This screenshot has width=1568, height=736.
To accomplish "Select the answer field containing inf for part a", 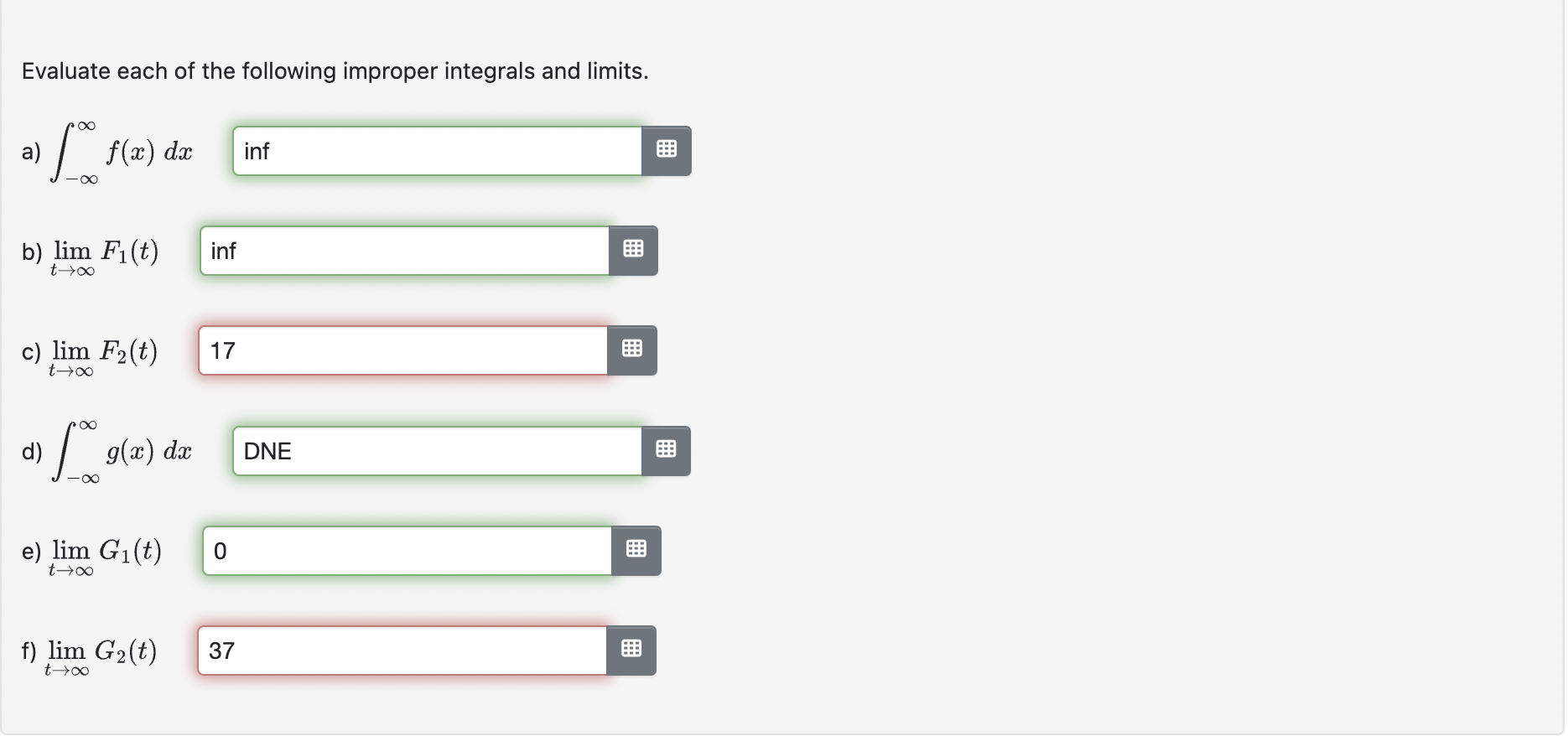I will click(436, 150).
